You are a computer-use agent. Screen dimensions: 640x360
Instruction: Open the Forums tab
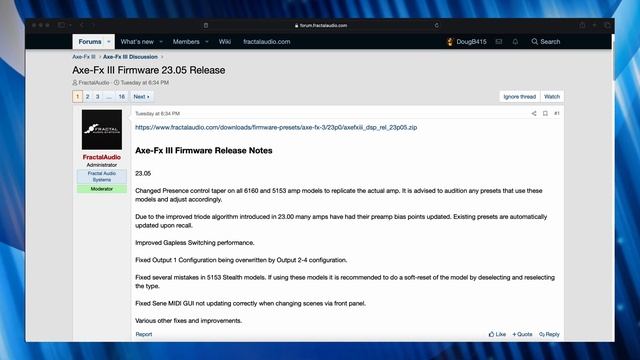click(90, 42)
